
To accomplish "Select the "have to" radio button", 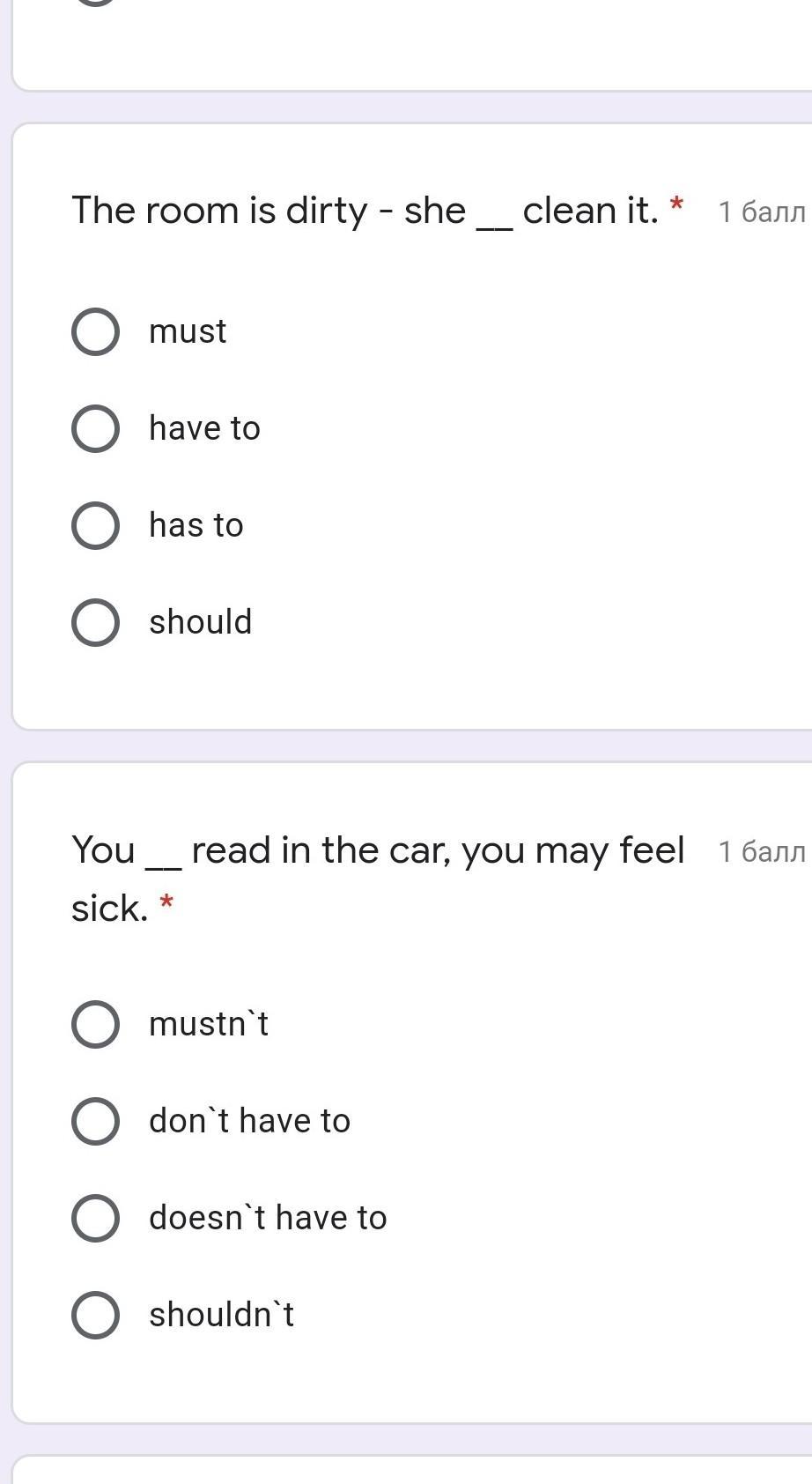I will 95,429.
